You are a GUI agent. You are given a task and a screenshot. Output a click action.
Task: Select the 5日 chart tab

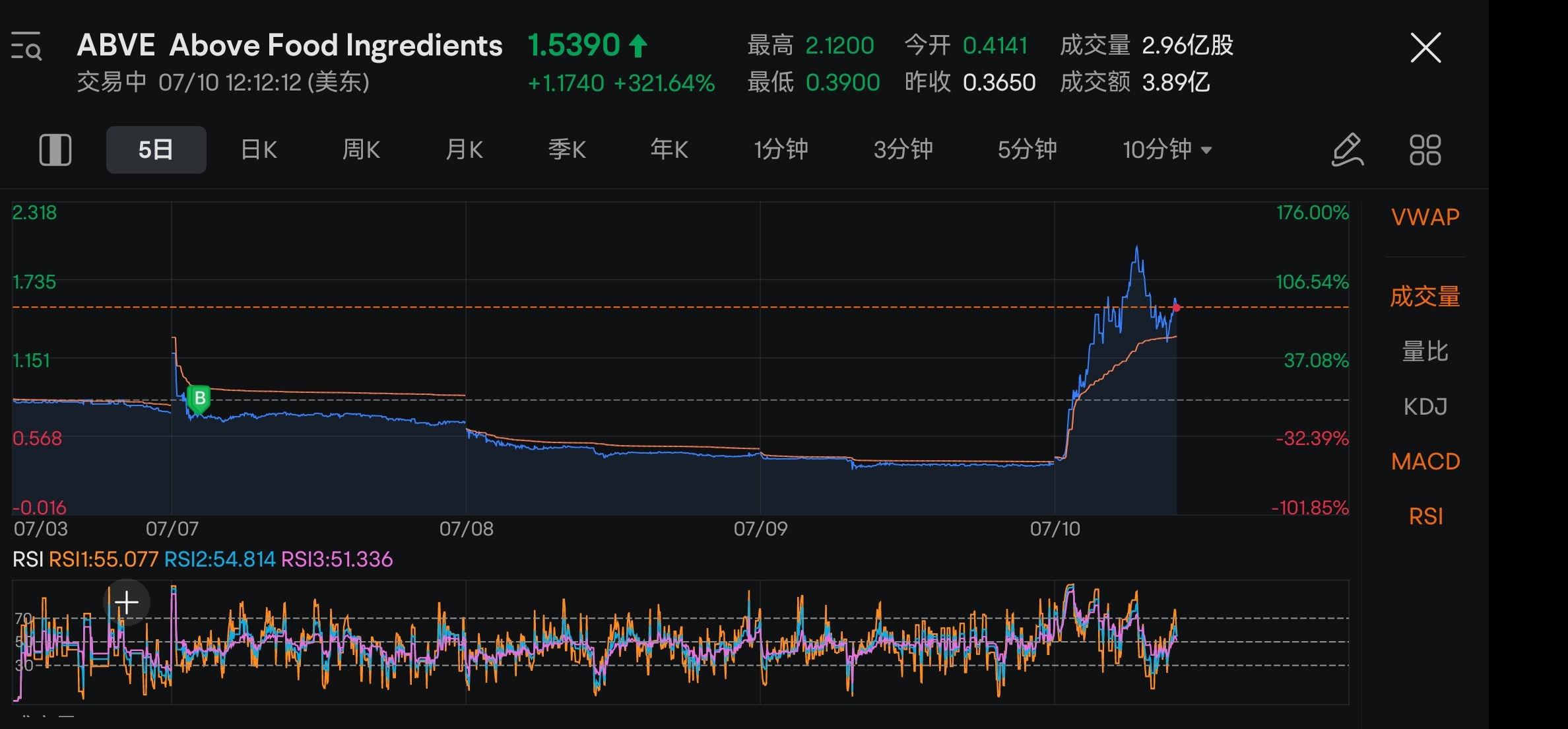tap(156, 150)
